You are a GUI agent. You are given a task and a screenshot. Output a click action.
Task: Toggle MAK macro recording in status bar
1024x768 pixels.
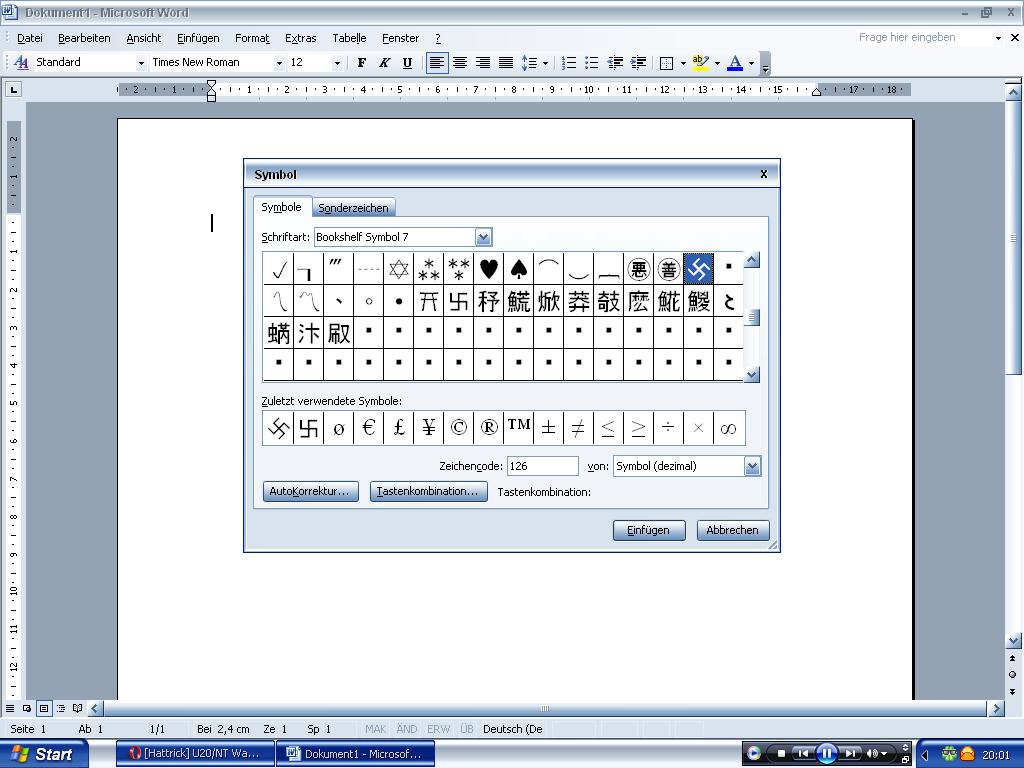[x=376, y=729]
